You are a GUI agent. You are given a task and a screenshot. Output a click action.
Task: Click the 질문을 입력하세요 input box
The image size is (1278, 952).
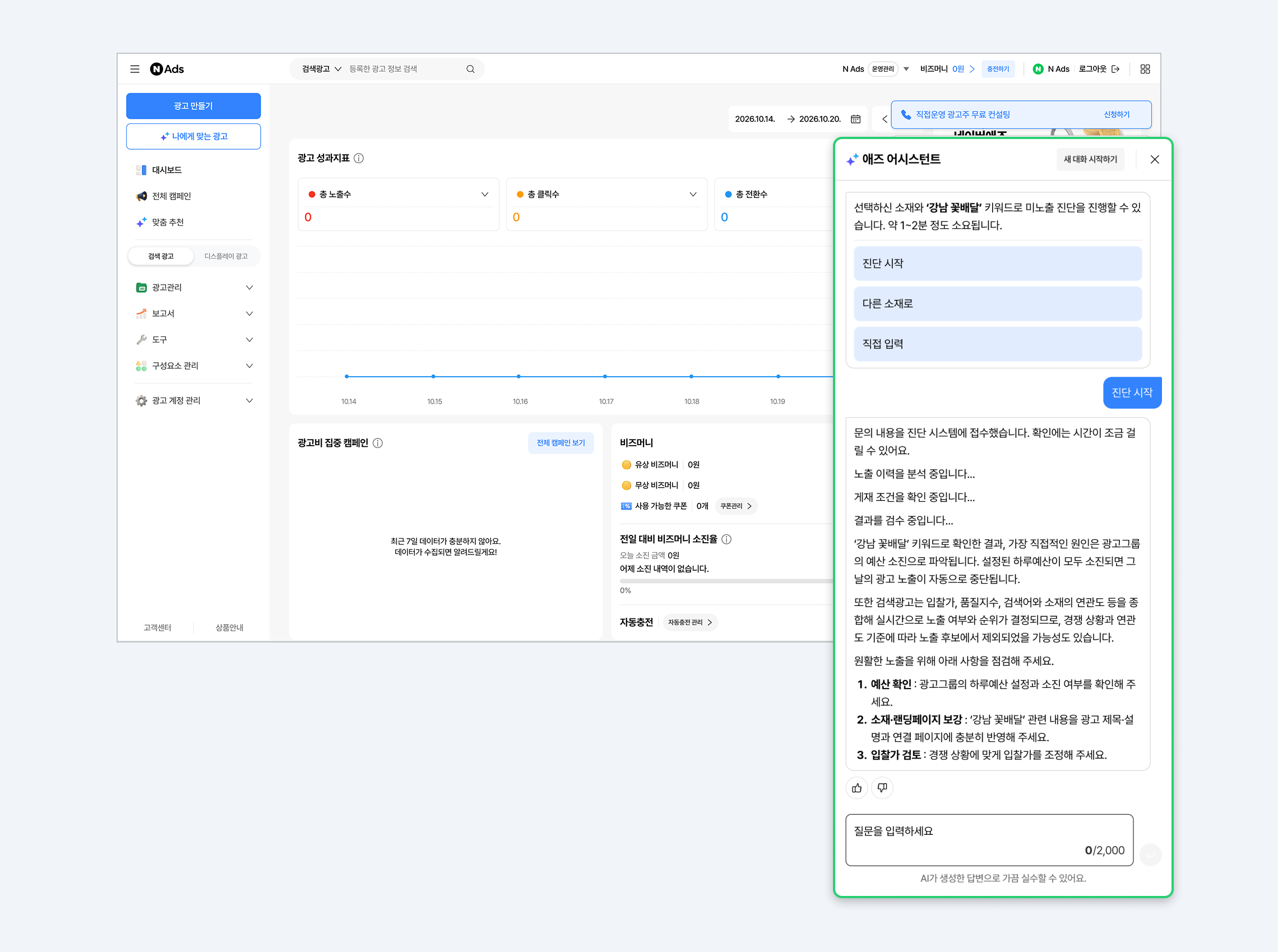pos(989,840)
